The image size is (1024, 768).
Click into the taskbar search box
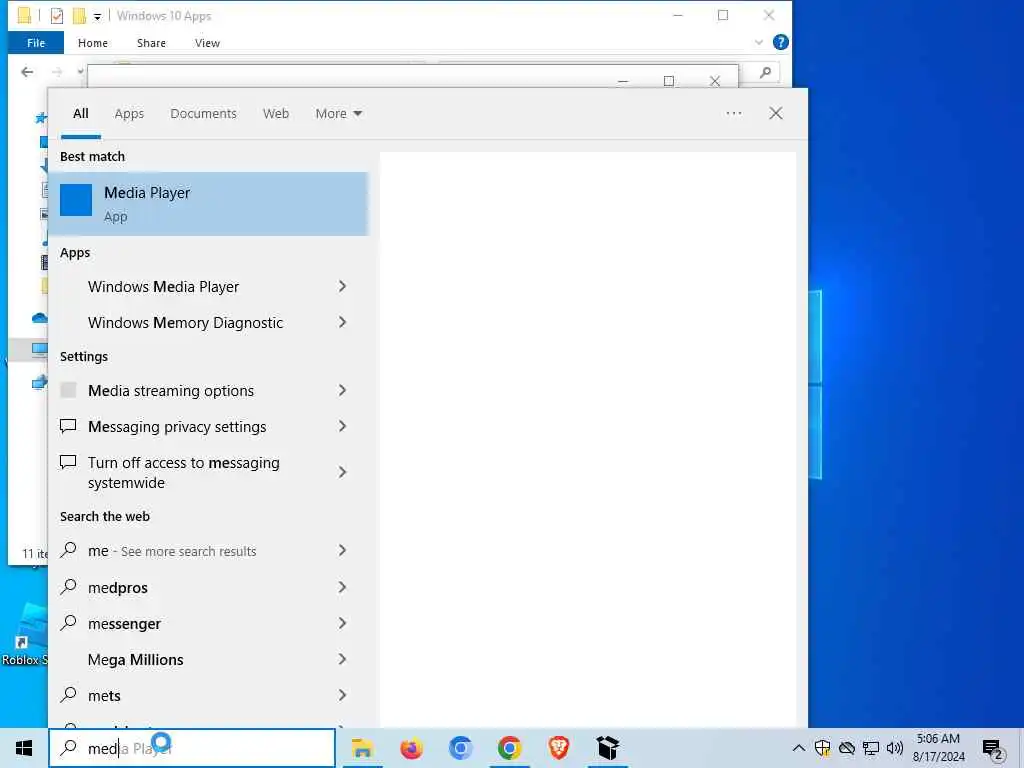pos(192,748)
